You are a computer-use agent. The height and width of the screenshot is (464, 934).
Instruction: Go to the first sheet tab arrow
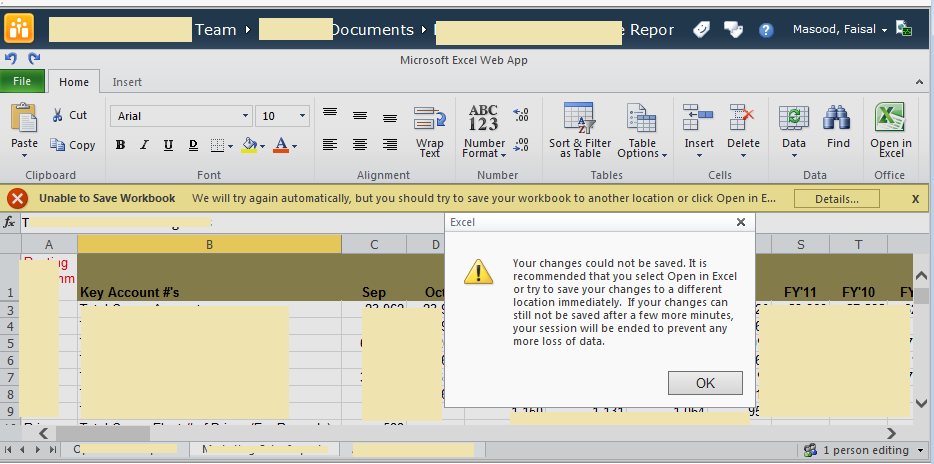(x=7, y=450)
